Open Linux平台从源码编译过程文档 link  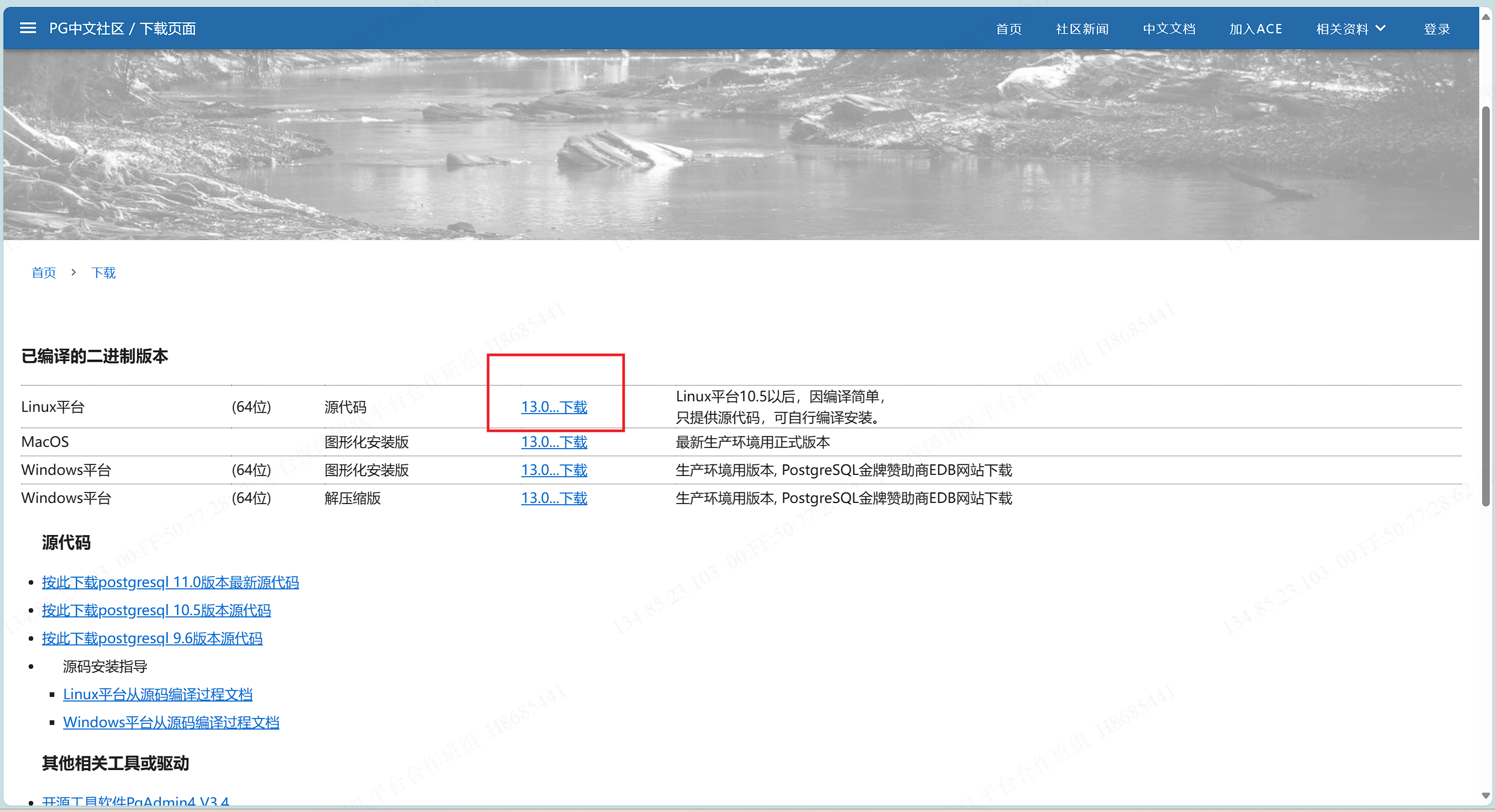pyautogui.click(x=158, y=695)
